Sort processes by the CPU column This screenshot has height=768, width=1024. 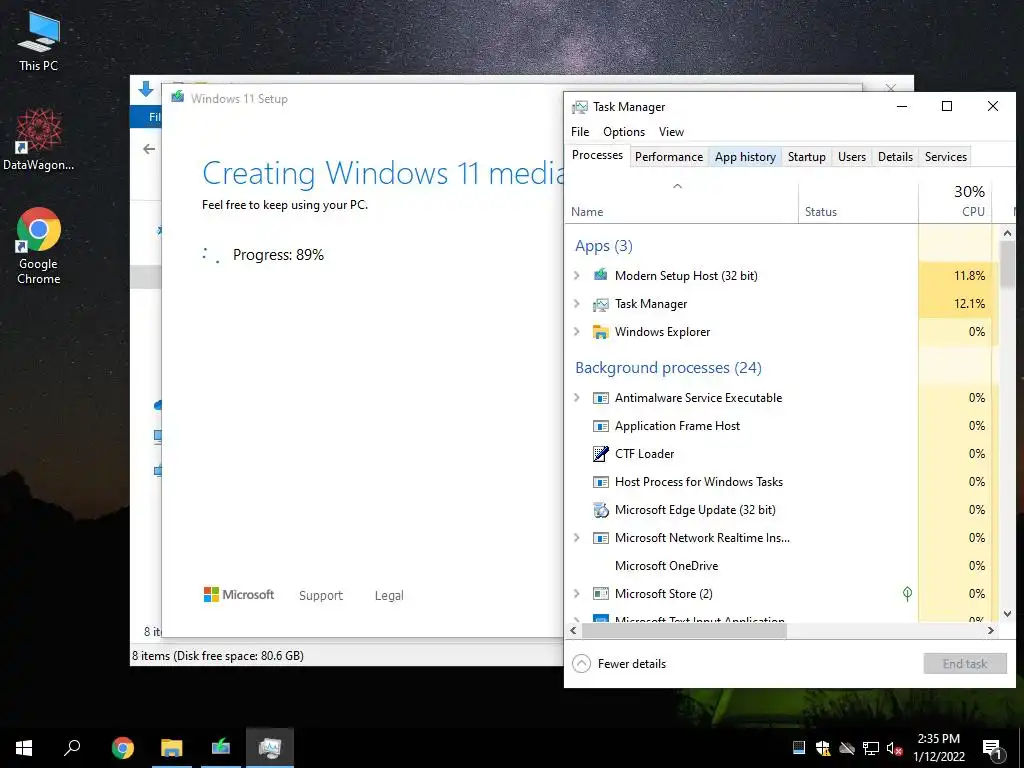[x=955, y=204]
